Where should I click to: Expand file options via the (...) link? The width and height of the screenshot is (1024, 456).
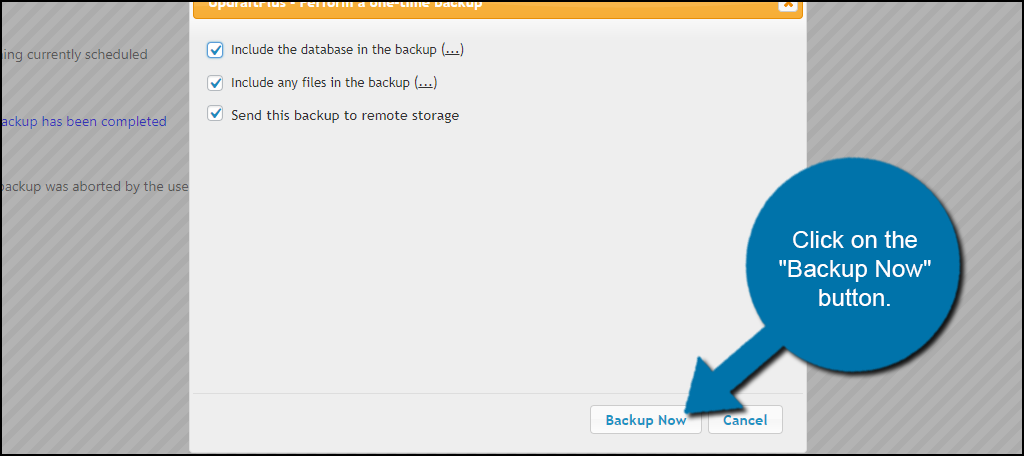coord(426,83)
